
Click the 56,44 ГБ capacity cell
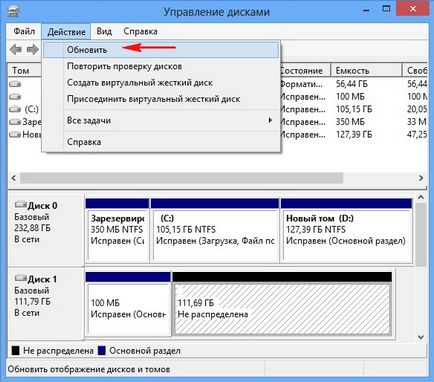coord(352,84)
